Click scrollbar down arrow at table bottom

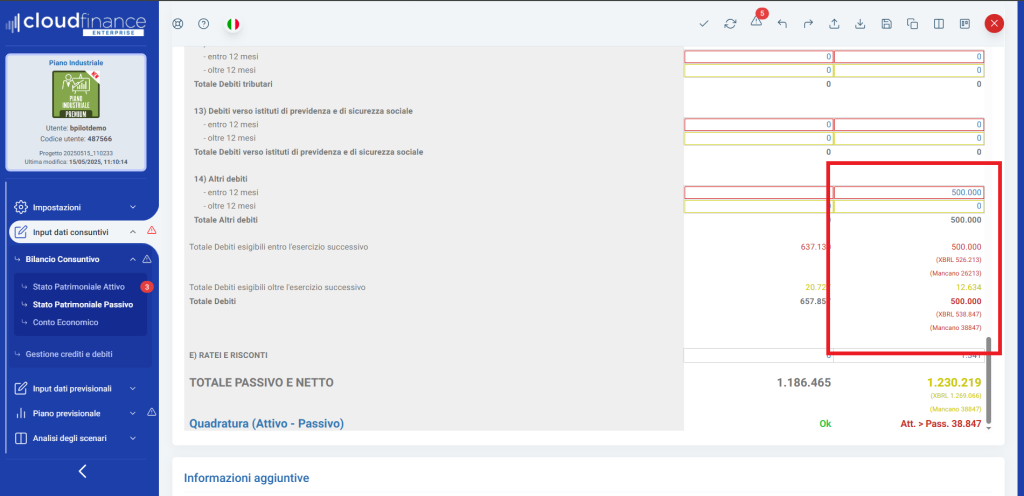point(990,428)
